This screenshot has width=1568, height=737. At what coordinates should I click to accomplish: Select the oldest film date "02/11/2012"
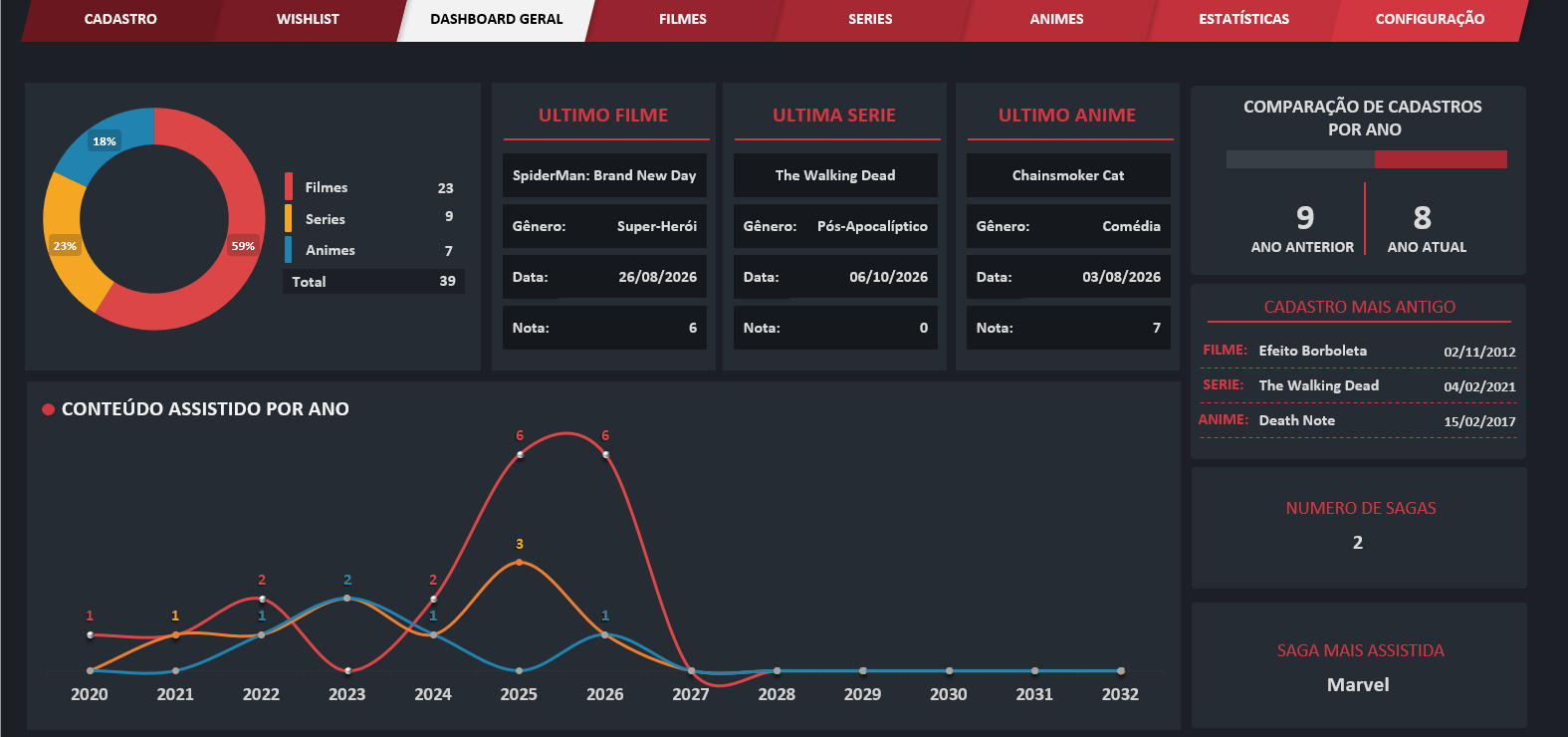point(1479,352)
